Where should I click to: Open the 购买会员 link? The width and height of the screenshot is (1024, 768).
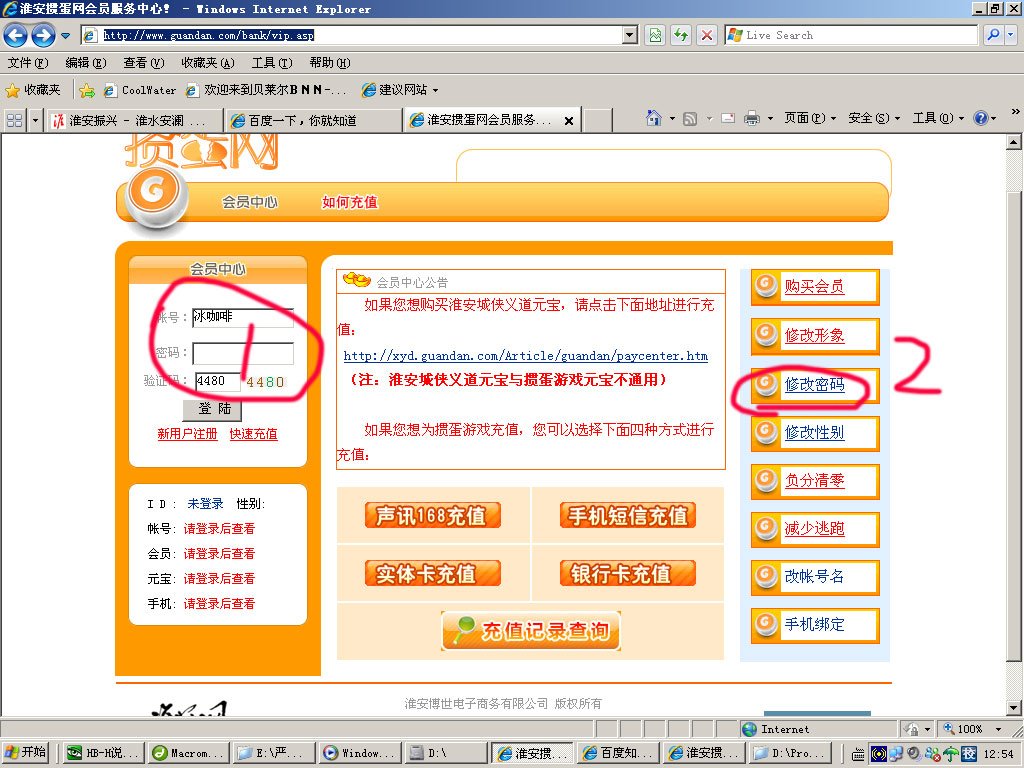814,287
